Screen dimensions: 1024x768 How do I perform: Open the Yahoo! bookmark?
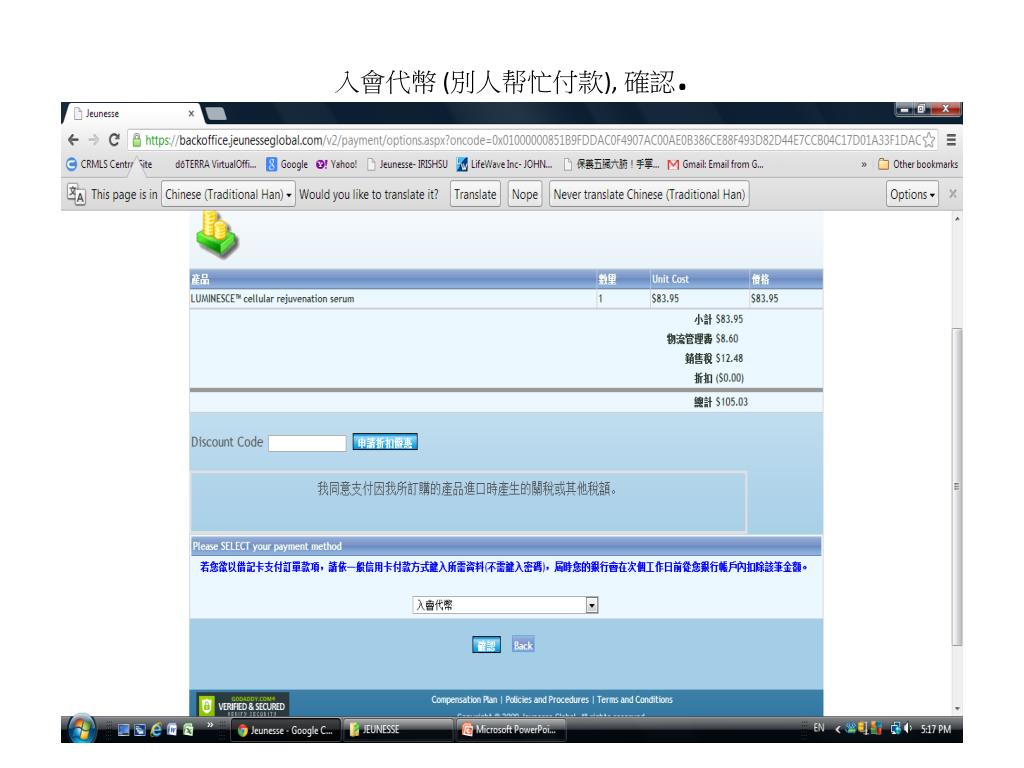pos(336,165)
